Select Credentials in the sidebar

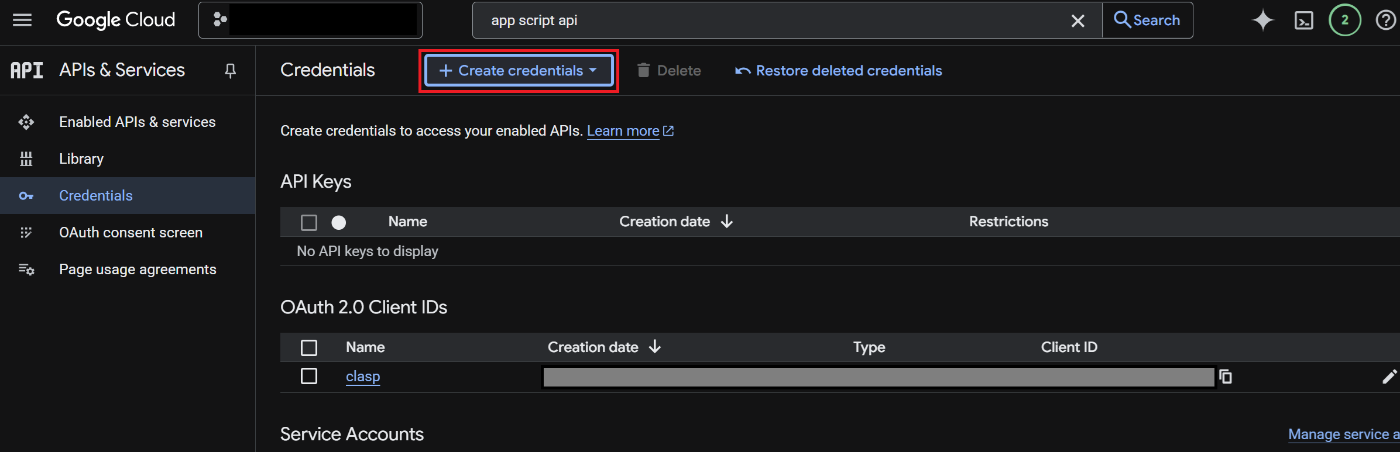click(96, 196)
